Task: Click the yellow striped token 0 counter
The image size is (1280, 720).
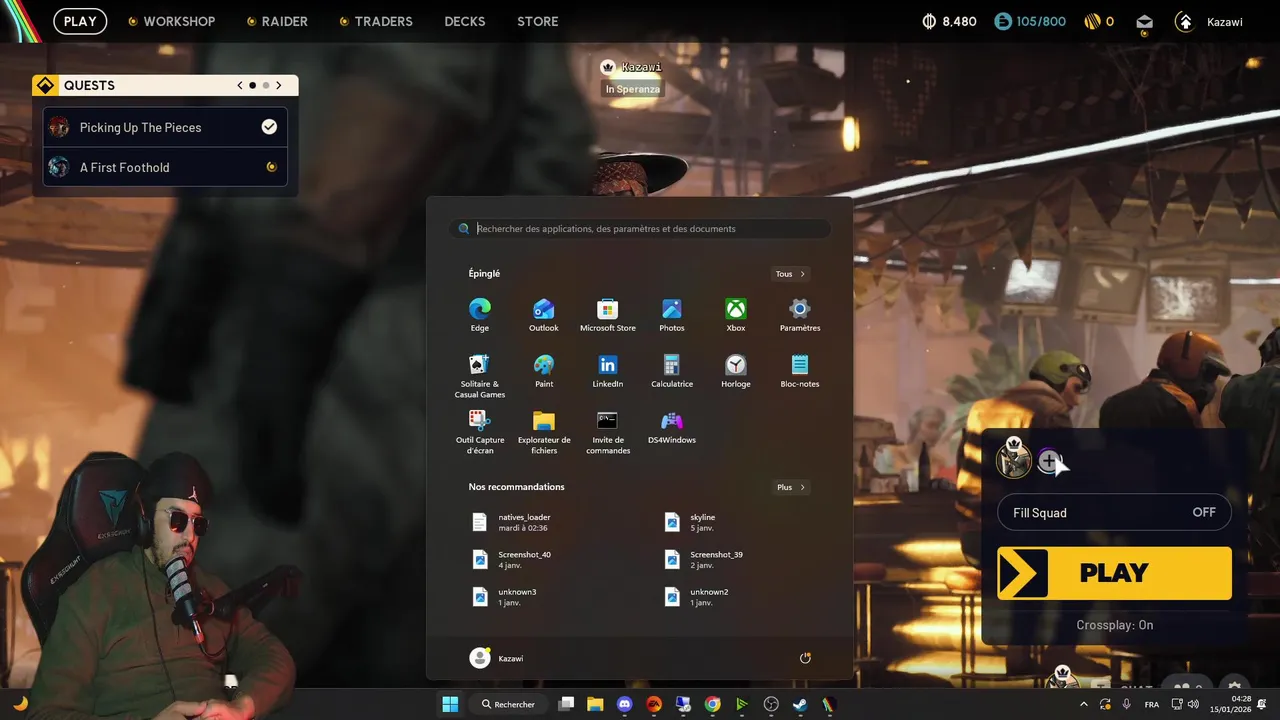Action: pyautogui.click(x=1099, y=21)
